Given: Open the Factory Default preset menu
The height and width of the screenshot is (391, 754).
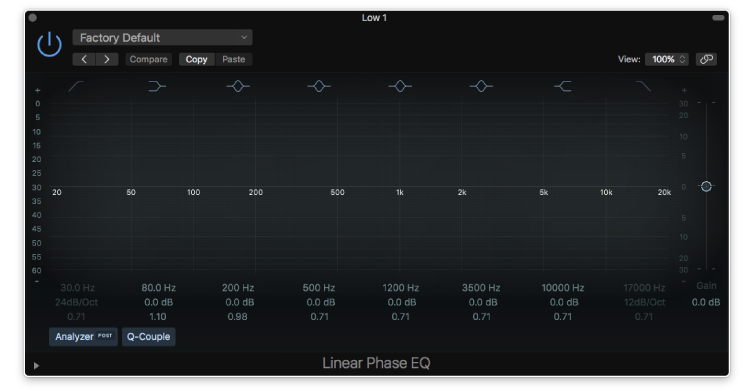Looking at the screenshot, I should [x=163, y=38].
